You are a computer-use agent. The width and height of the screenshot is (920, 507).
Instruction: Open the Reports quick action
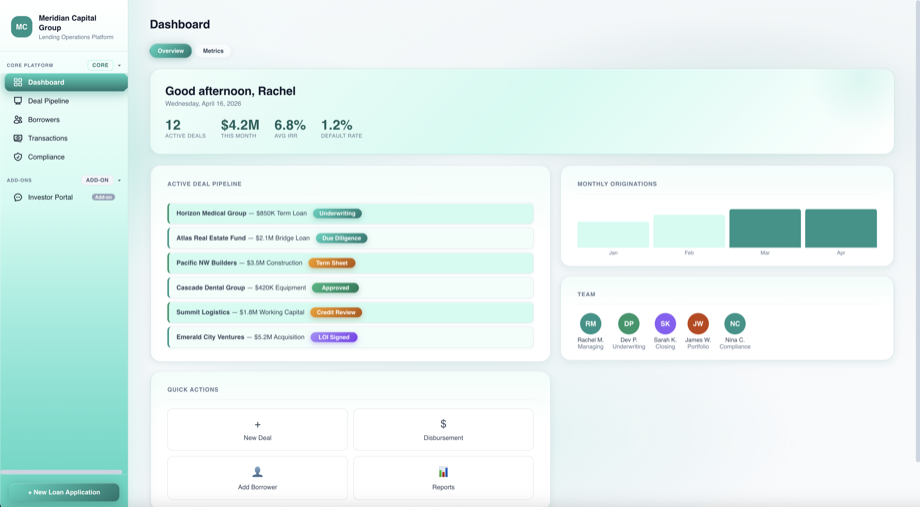pyautogui.click(x=443, y=478)
